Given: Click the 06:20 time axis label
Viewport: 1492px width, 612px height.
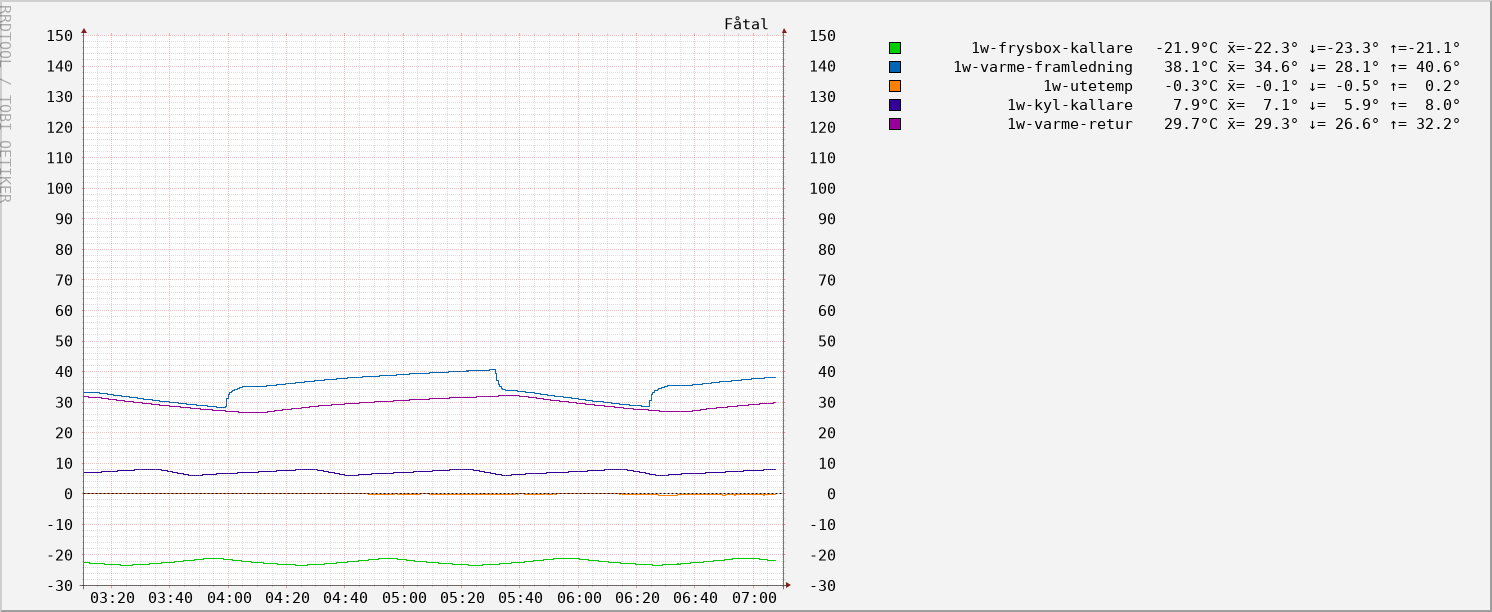Looking at the screenshot, I should pos(637,598).
